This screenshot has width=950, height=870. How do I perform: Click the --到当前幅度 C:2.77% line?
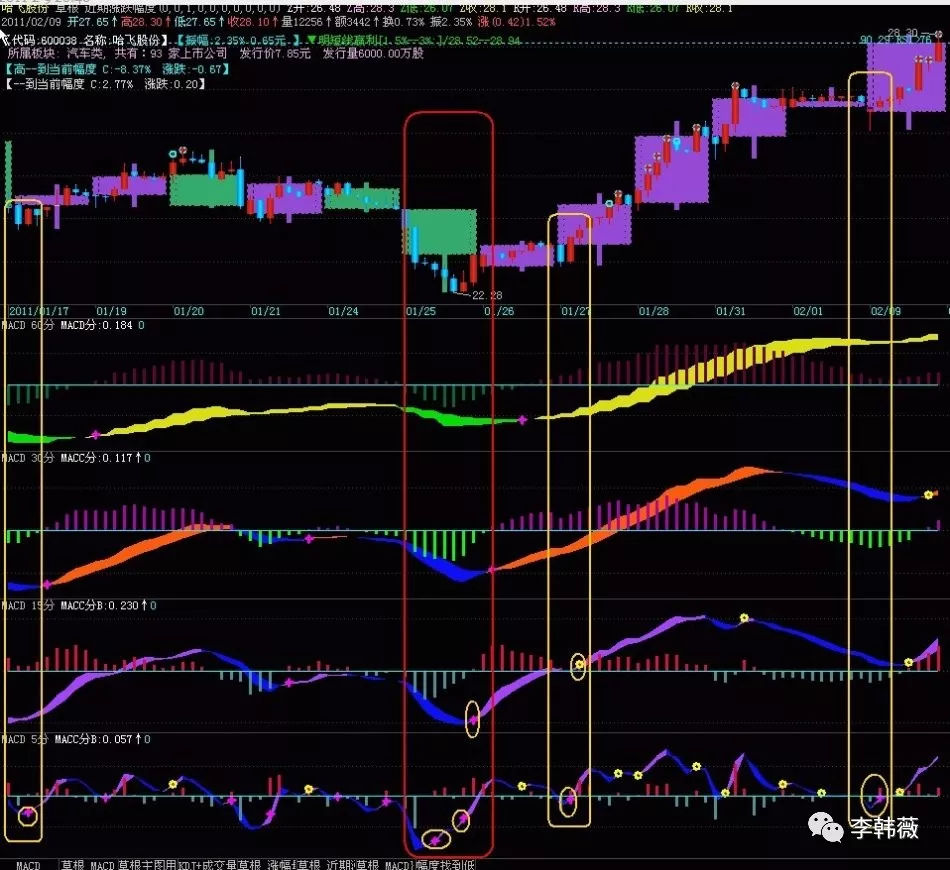point(105,84)
